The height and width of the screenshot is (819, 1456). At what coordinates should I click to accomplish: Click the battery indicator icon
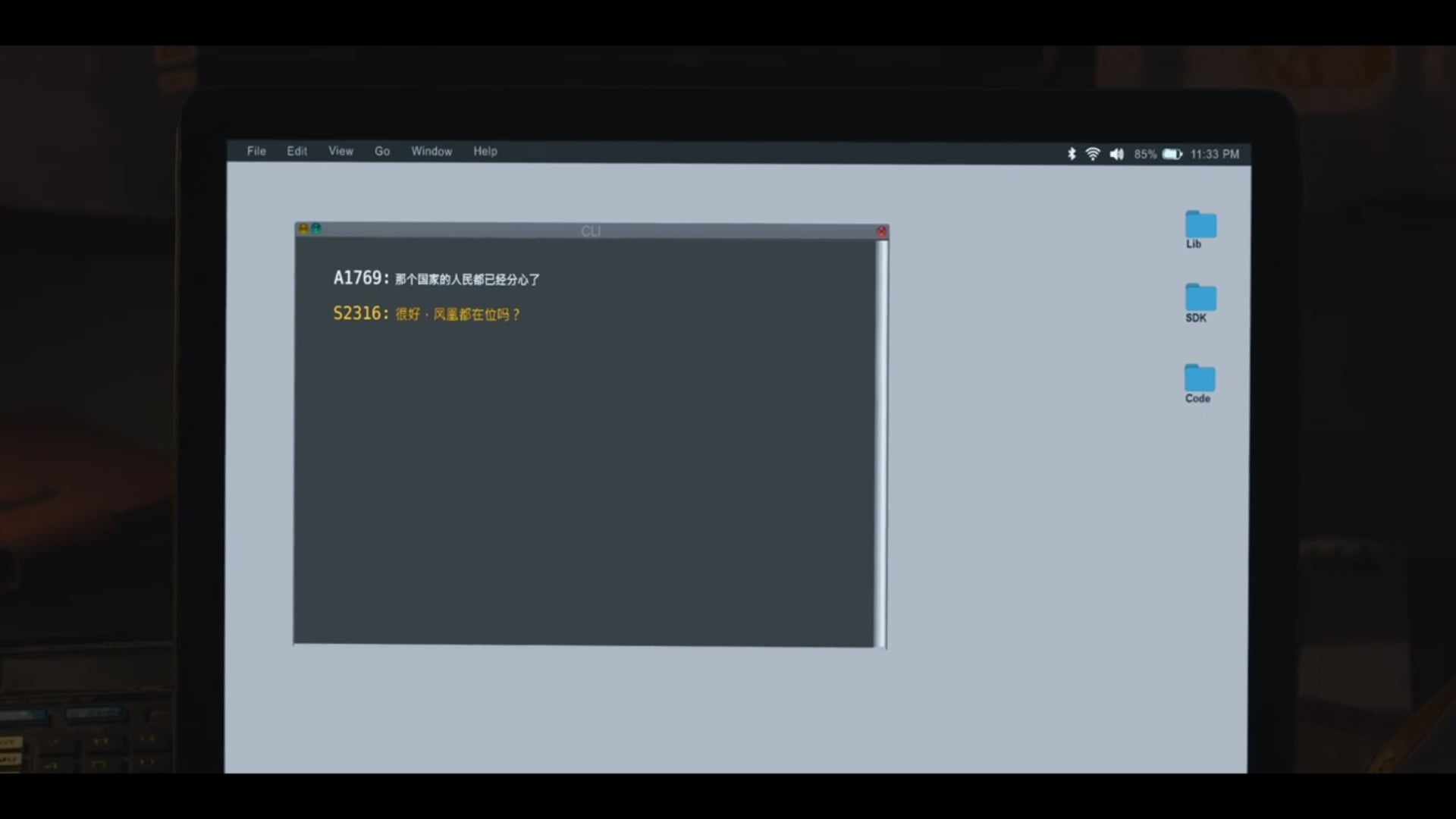(x=1172, y=154)
